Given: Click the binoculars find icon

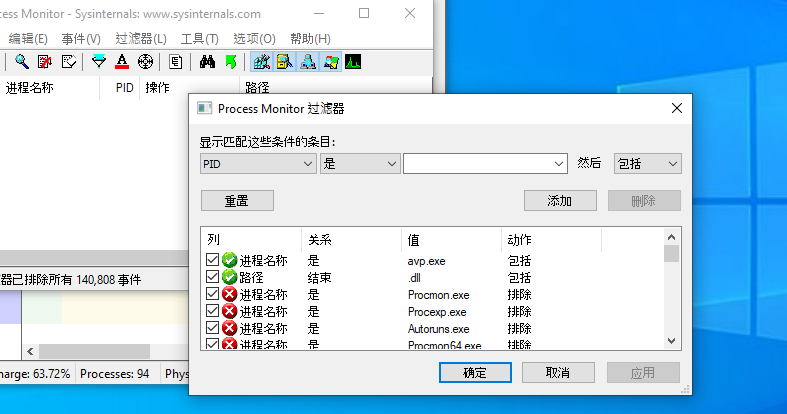Looking at the screenshot, I should (207, 62).
